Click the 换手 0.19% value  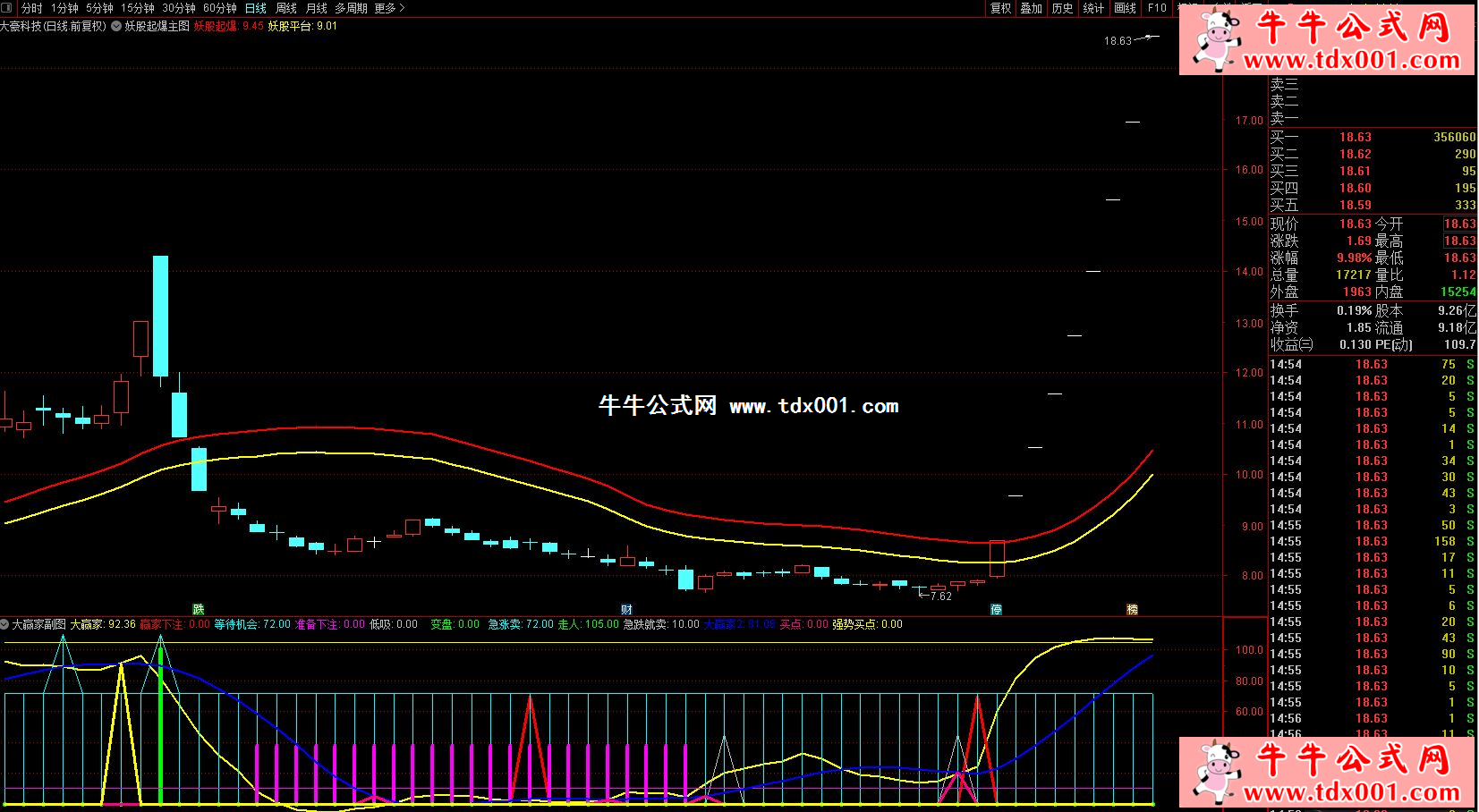click(x=1355, y=310)
